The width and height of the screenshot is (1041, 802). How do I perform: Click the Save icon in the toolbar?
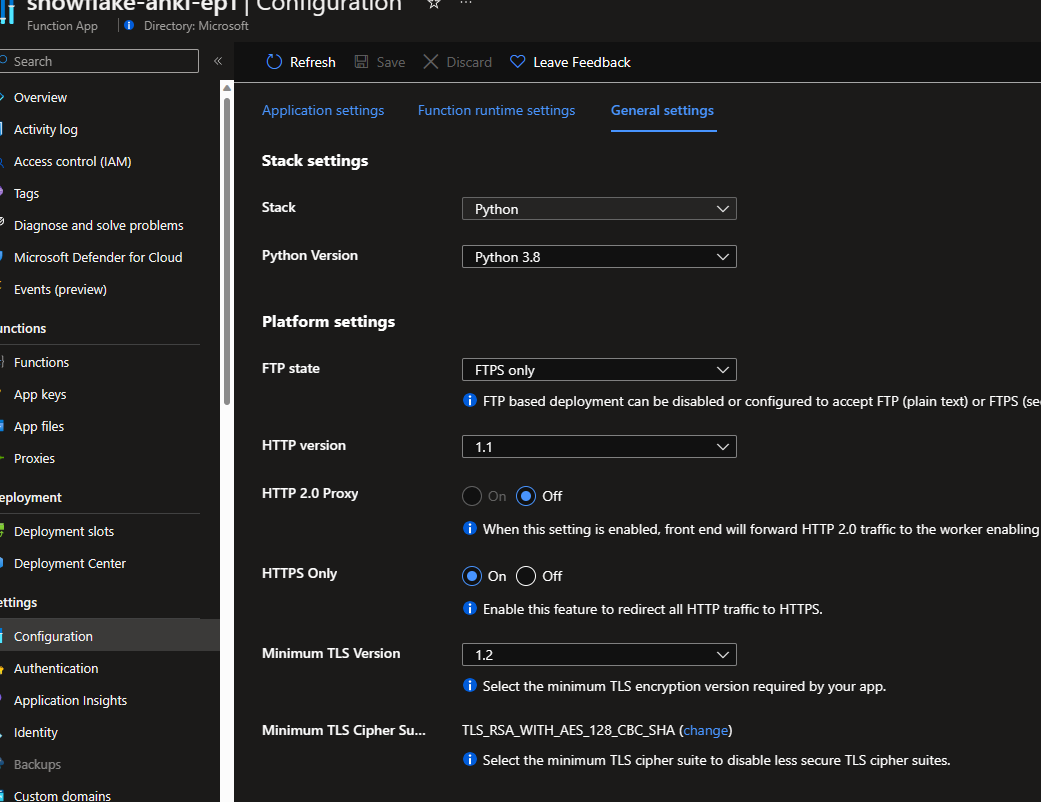coord(359,61)
